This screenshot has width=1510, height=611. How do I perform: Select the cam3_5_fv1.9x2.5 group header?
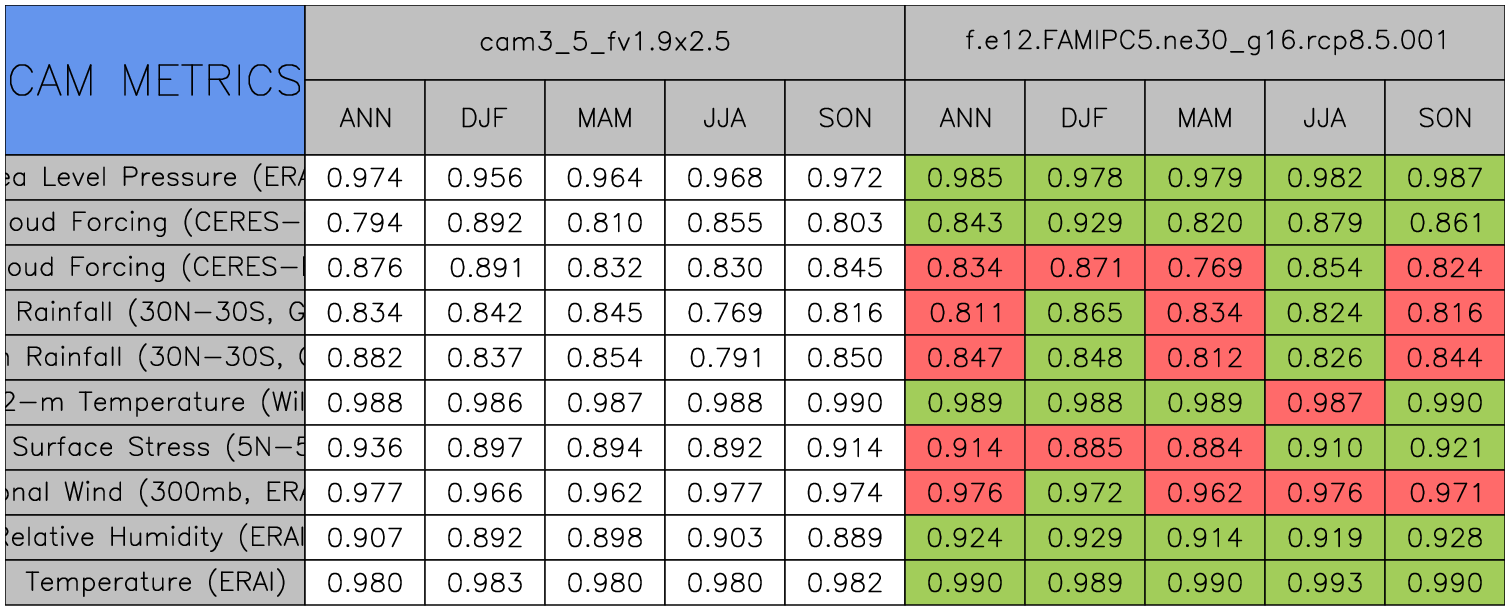(604, 42)
